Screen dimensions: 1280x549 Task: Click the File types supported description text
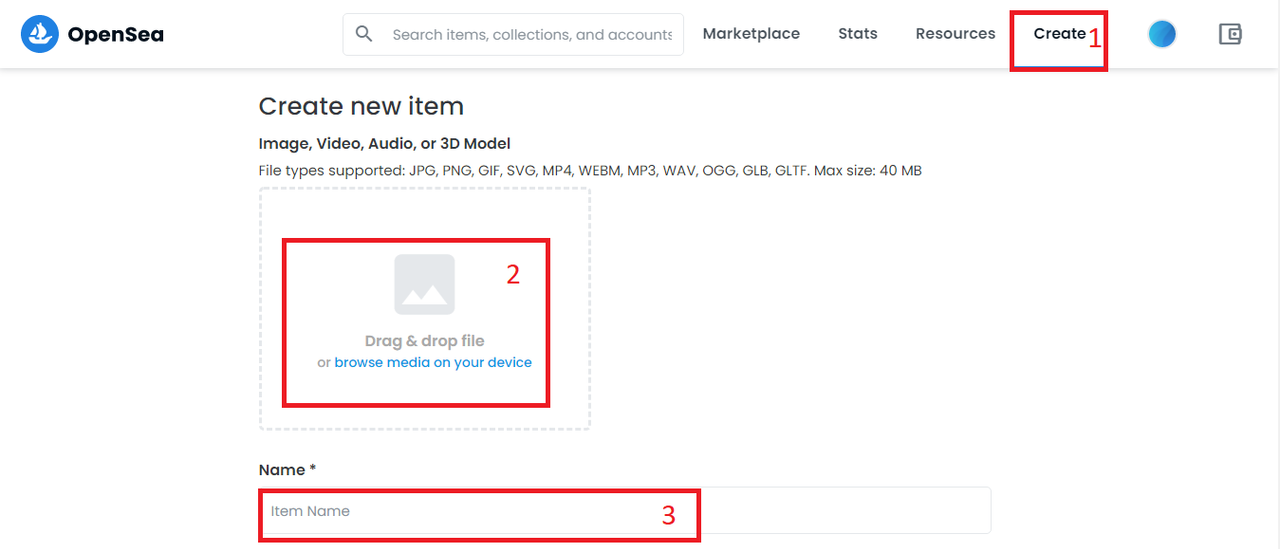click(x=590, y=171)
